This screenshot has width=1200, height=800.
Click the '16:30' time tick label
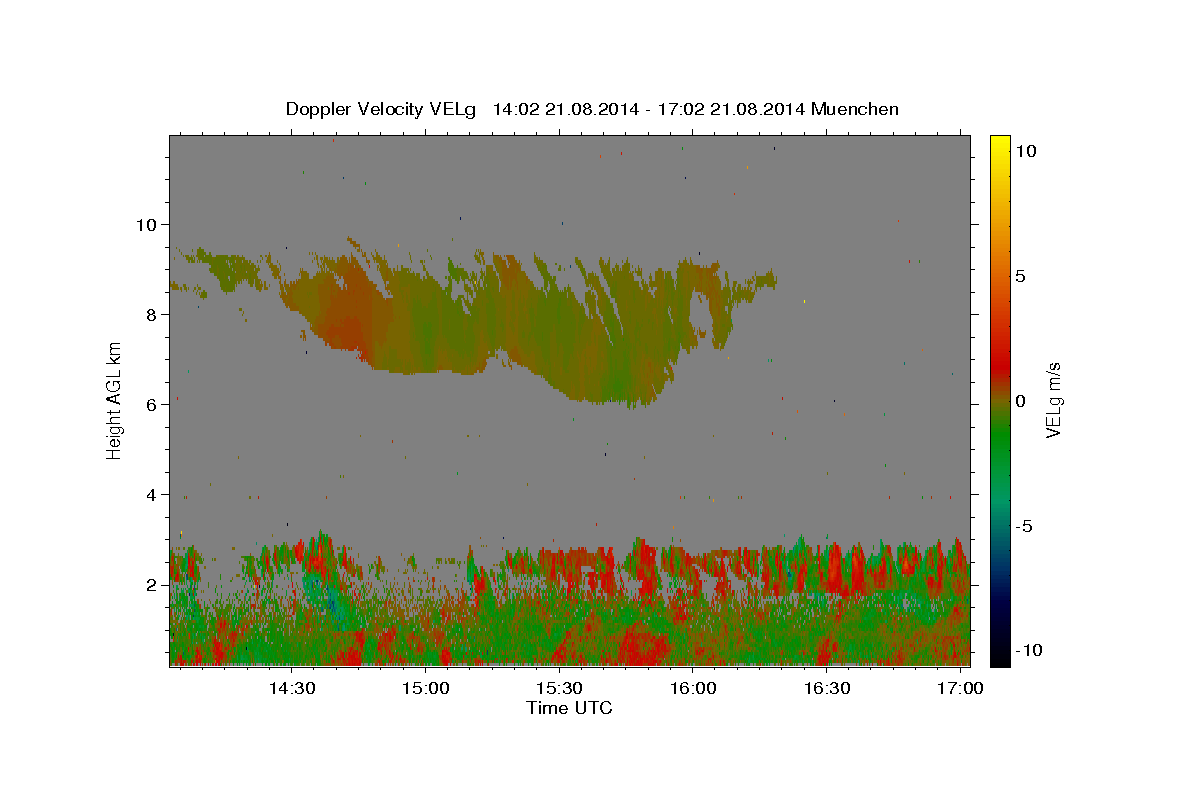pos(827,689)
